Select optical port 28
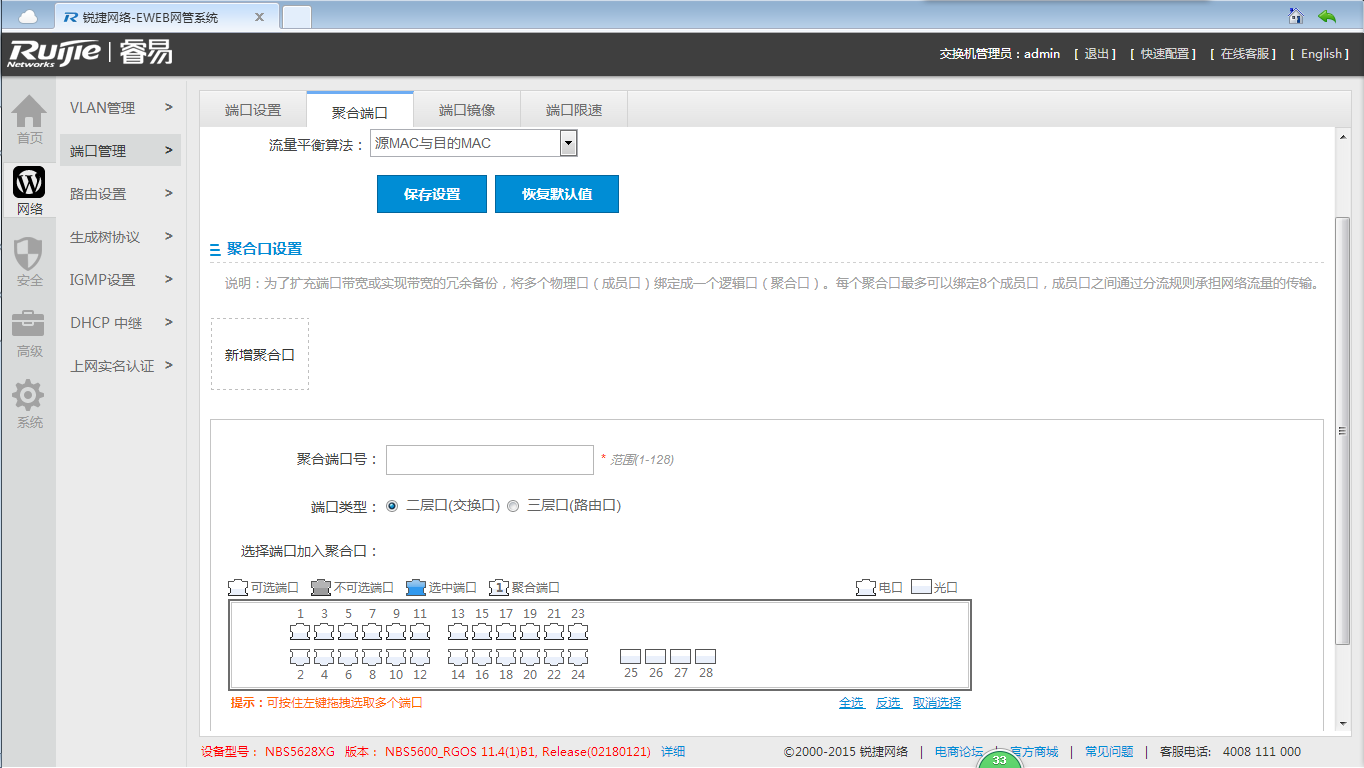The image size is (1364, 768). click(705, 657)
